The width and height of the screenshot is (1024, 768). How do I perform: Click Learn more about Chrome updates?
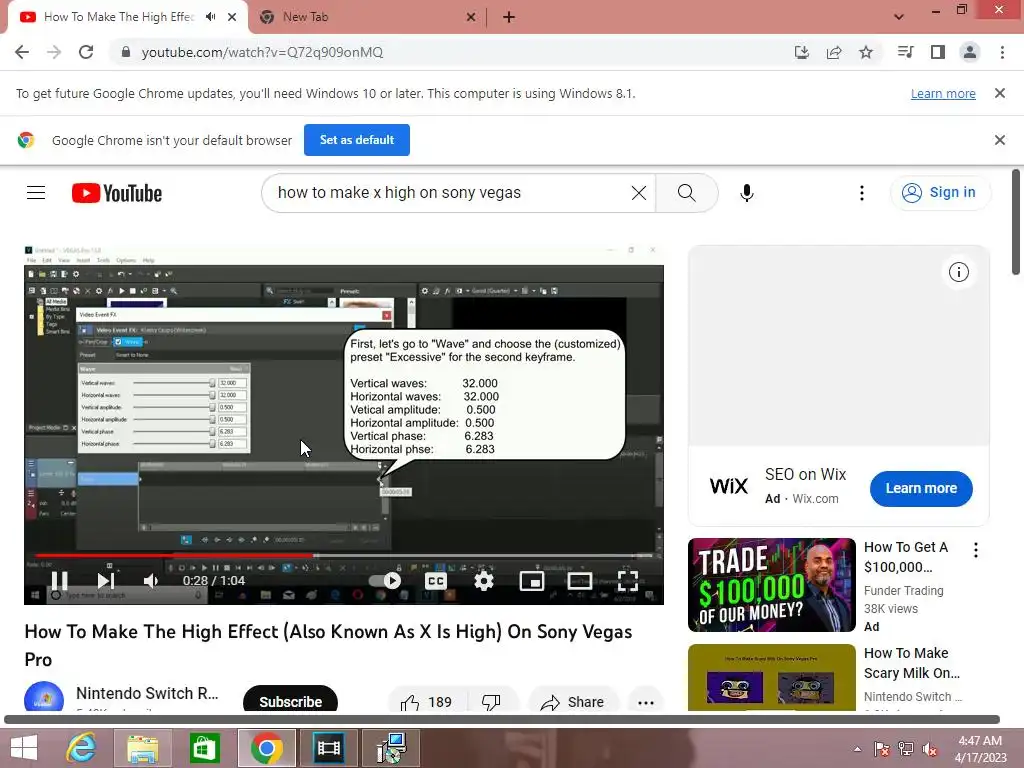point(943,93)
